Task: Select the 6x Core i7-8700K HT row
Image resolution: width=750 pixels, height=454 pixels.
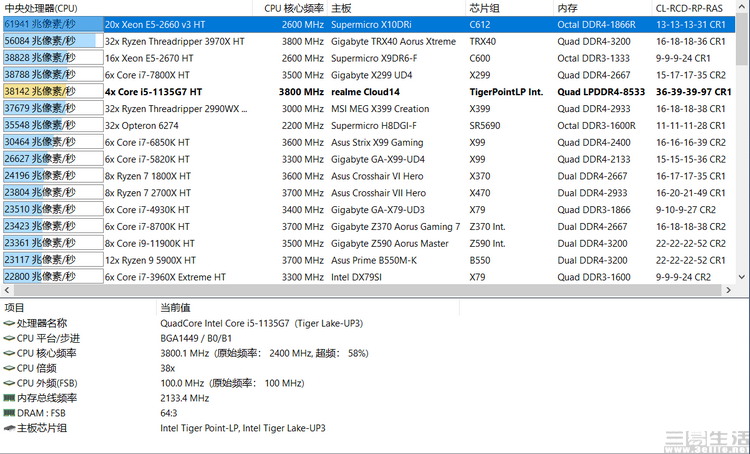Action: coord(369,227)
